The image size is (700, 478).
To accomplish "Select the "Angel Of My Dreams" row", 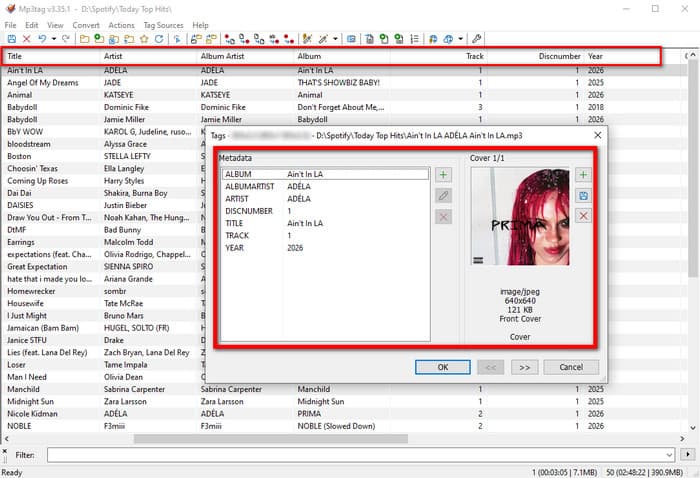I will 342,83.
